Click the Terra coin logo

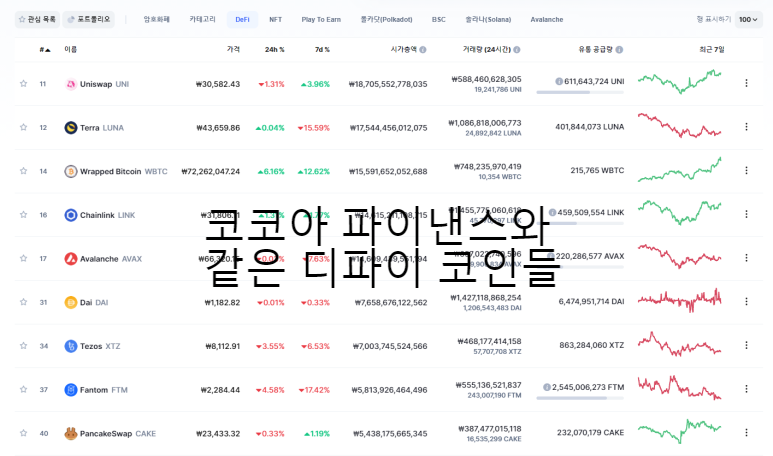coord(70,128)
